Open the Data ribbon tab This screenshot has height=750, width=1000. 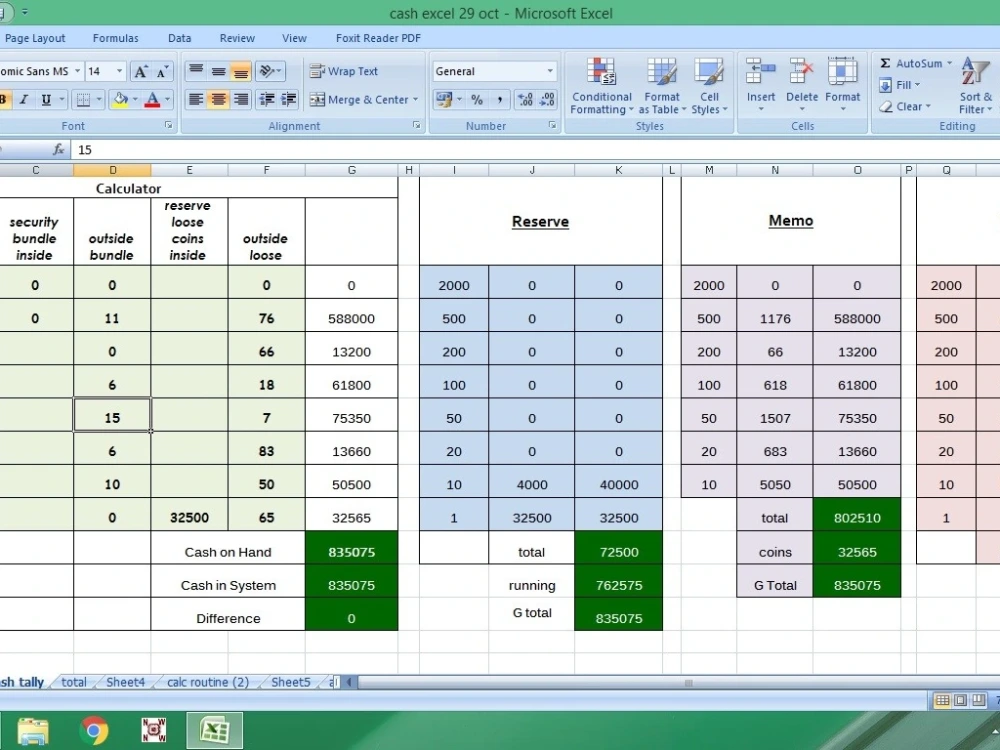click(x=179, y=38)
